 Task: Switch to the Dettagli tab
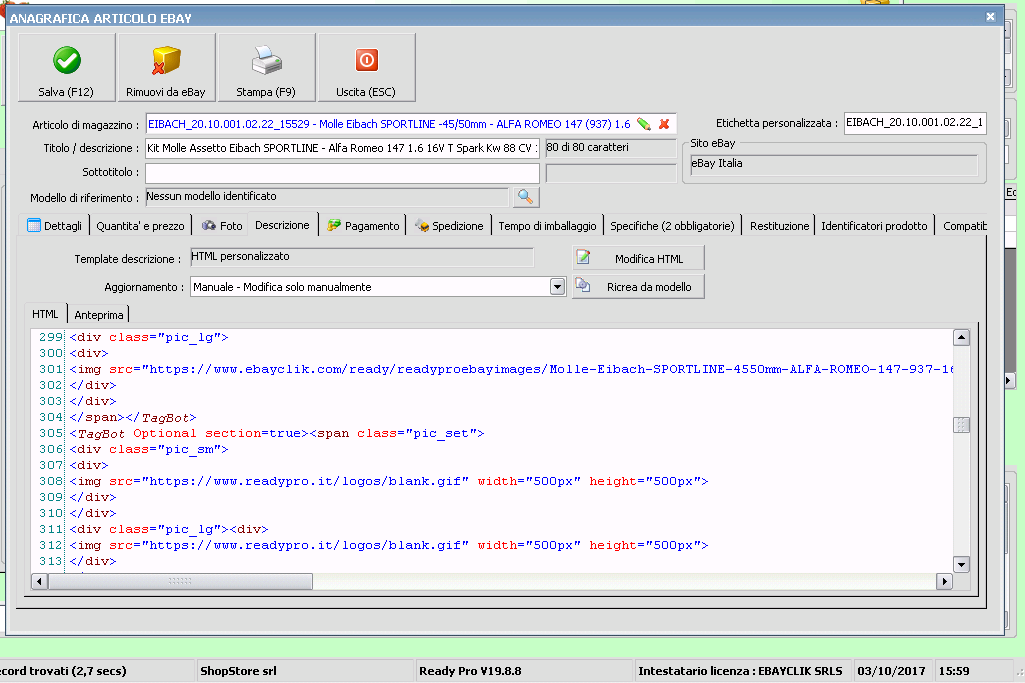[56, 226]
